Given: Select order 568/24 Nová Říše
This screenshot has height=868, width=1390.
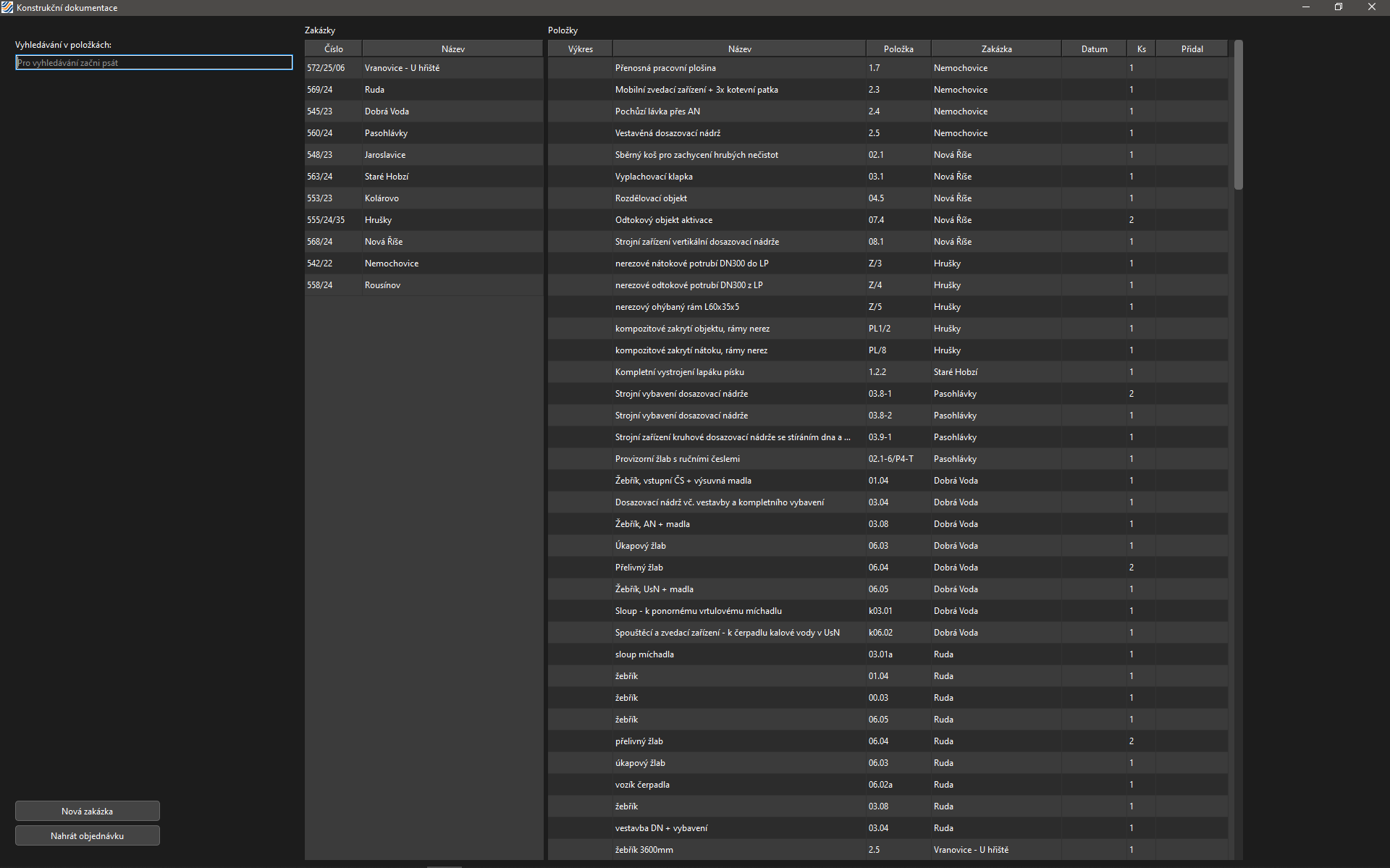Looking at the screenshot, I should click(x=424, y=241).
